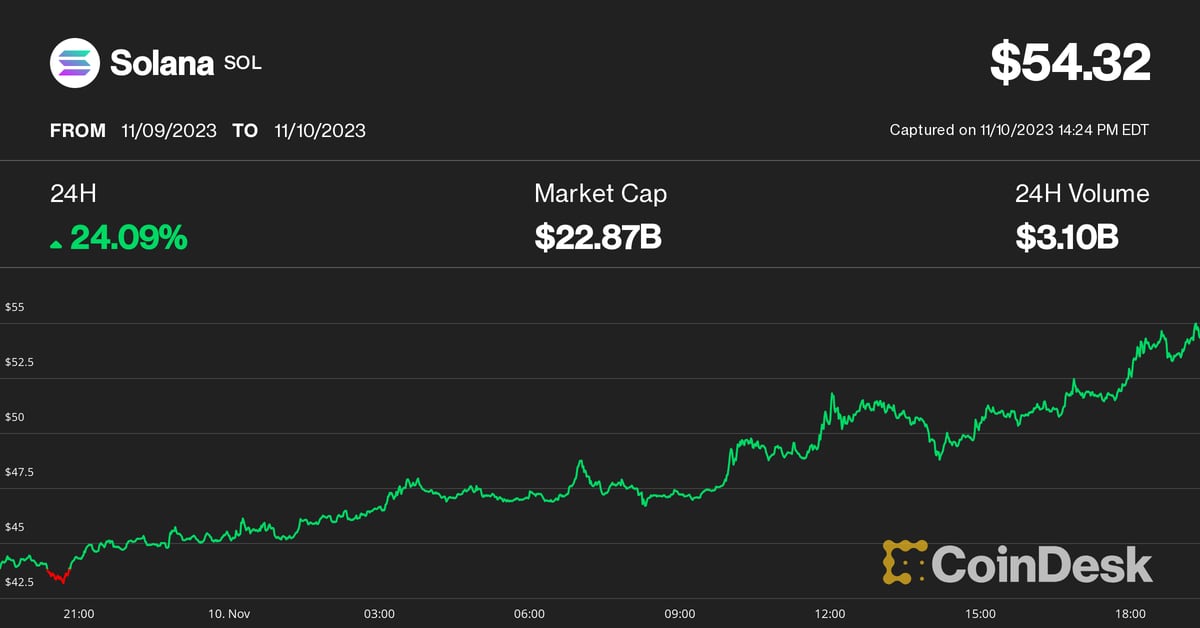Click the CoinDesk logo icon

(904, 562)
